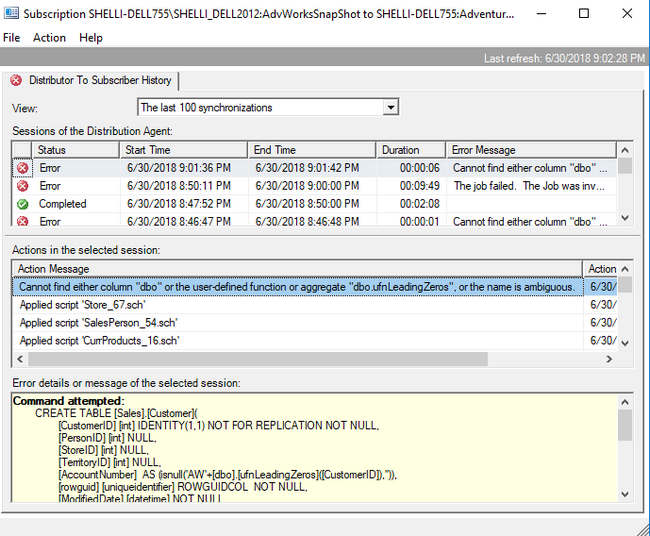Open the Help menu
Screen dimensions: 650x536
pyautogui.click(x=91, y=38)
